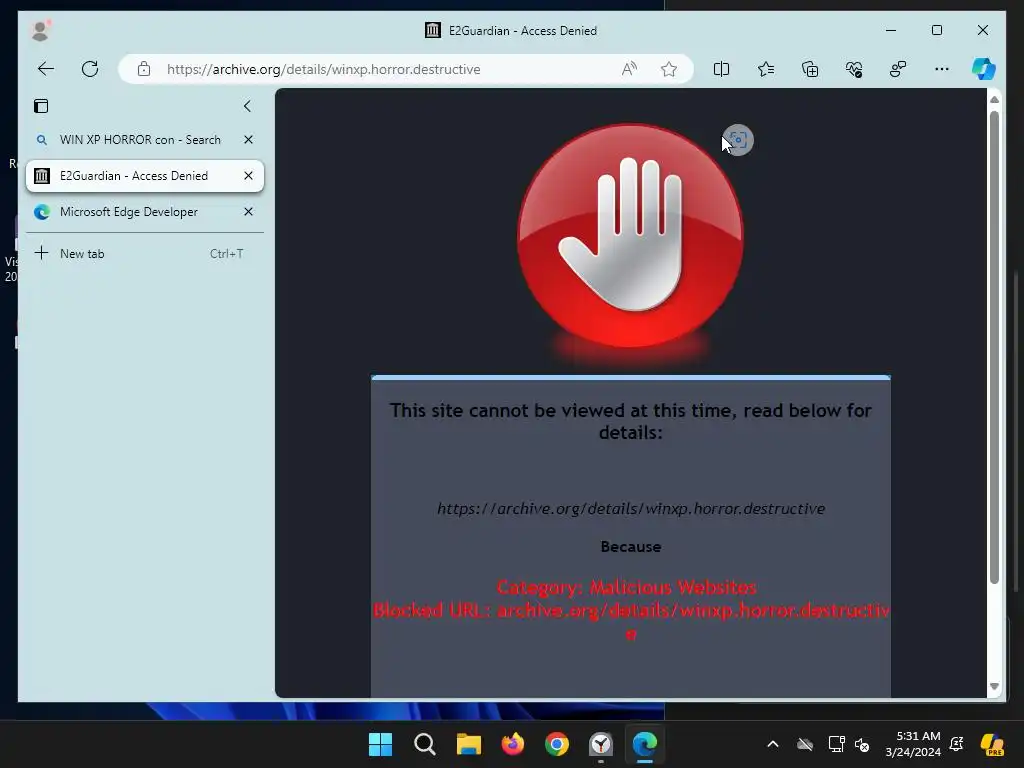Click the red stop hand image
1024x768 pixels.
(x=630, y=236)
